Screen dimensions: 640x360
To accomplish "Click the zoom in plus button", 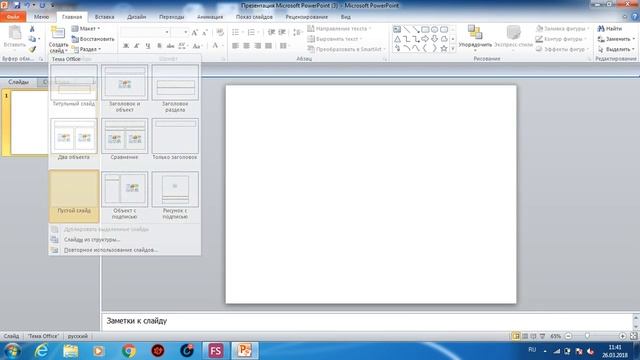I will click(x=622, y=336).
